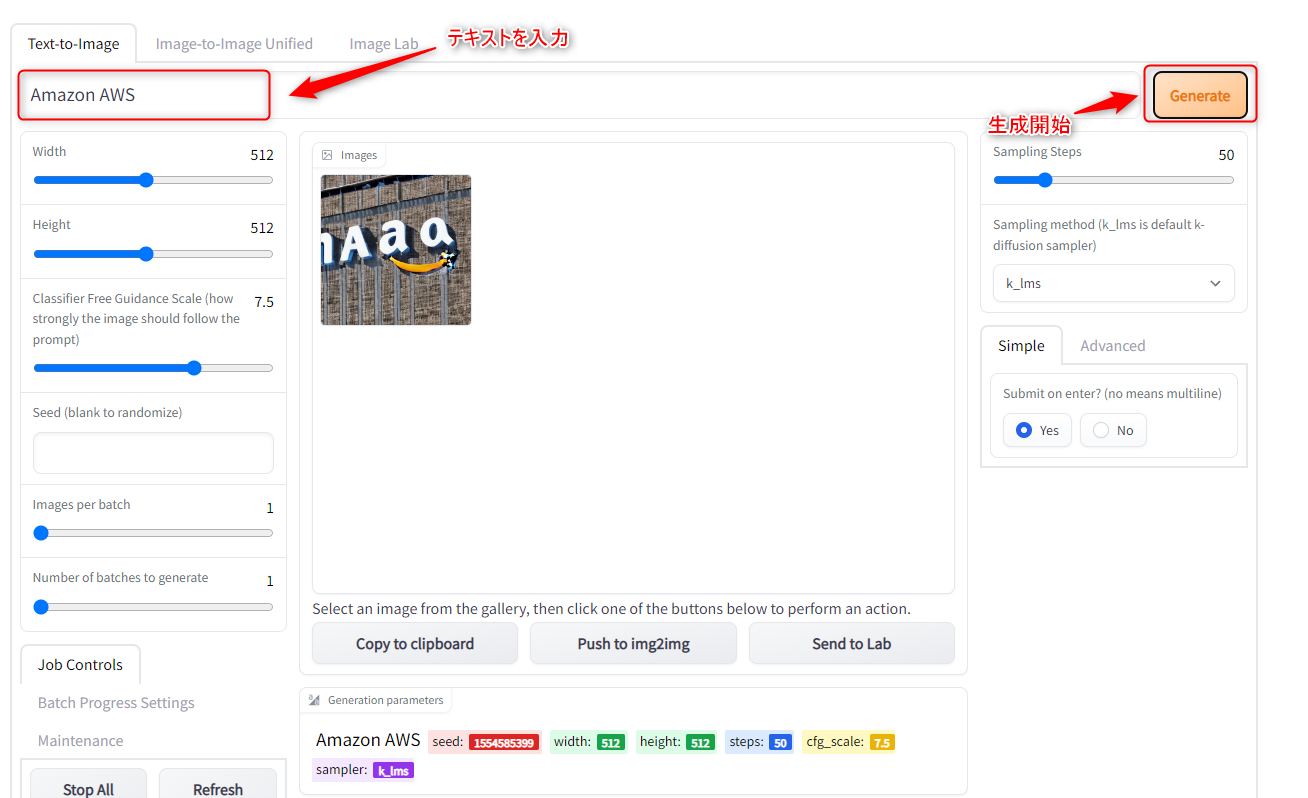The width and height of the screenshot is (1308, 798).
Task: Adjust the Sampling Steps slider
Action: coord(1045,180)
